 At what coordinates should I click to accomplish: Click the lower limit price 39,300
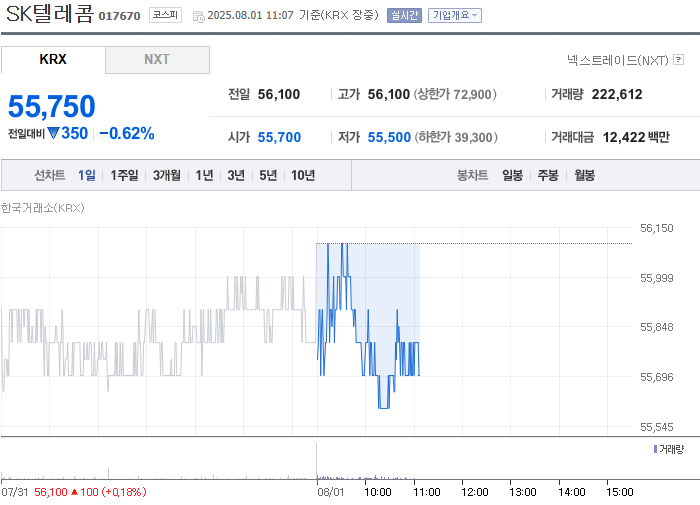[473, 137]
